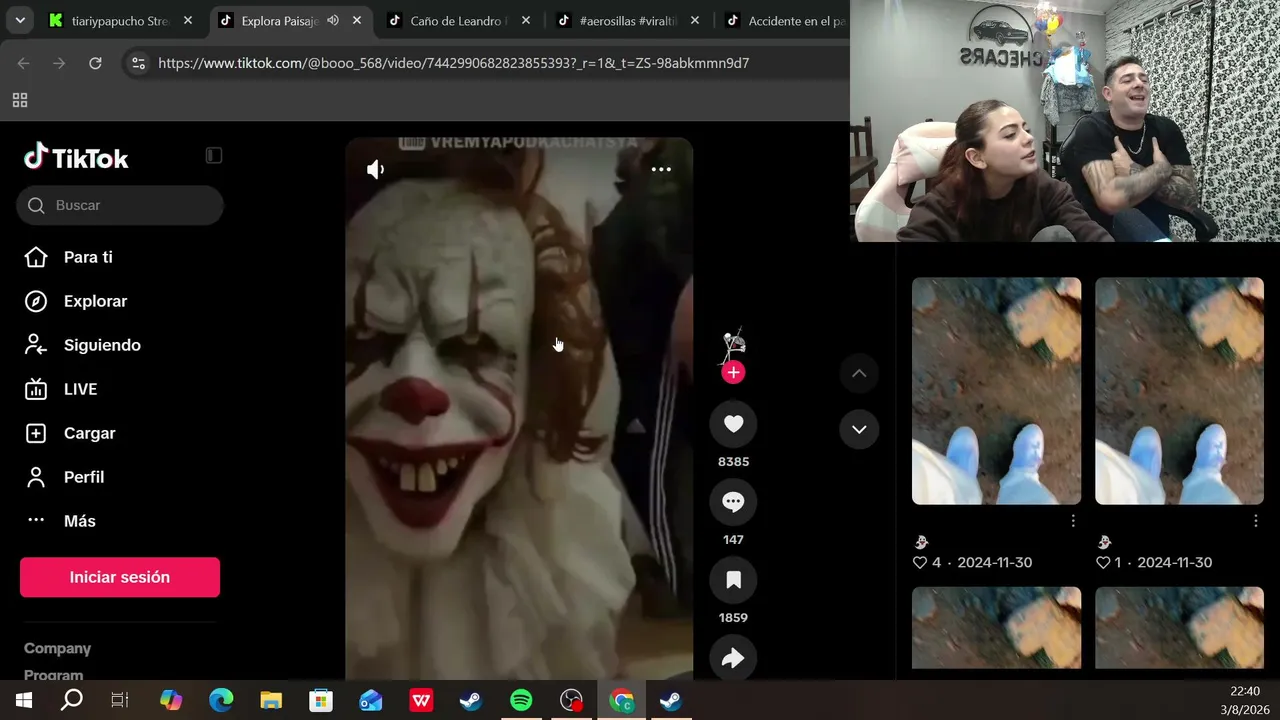Switch to the Accidente en el pa tab
Screen dimensions: 1280x720
(786, 20)
